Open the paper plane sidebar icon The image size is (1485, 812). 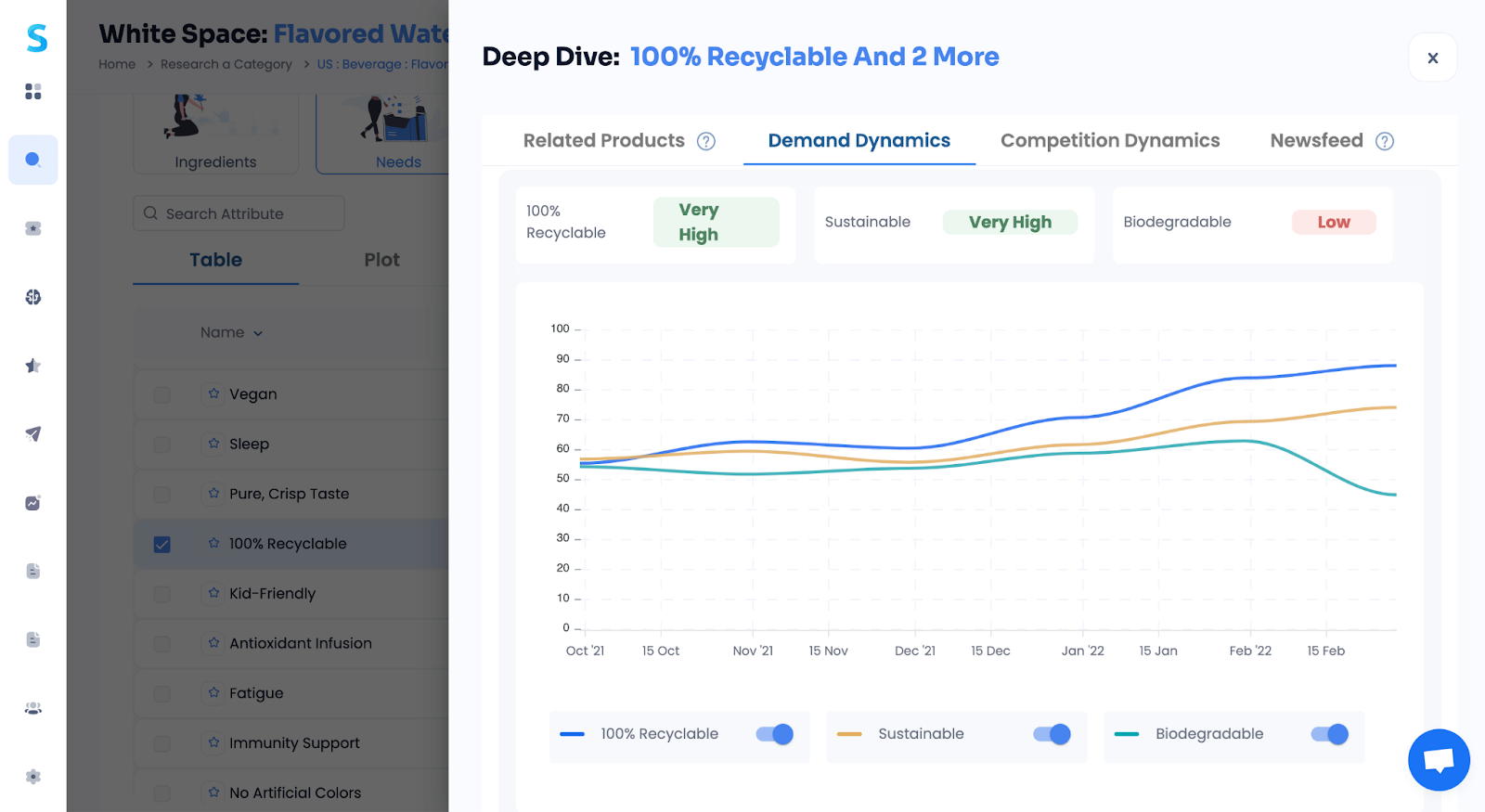pos(33,433)
